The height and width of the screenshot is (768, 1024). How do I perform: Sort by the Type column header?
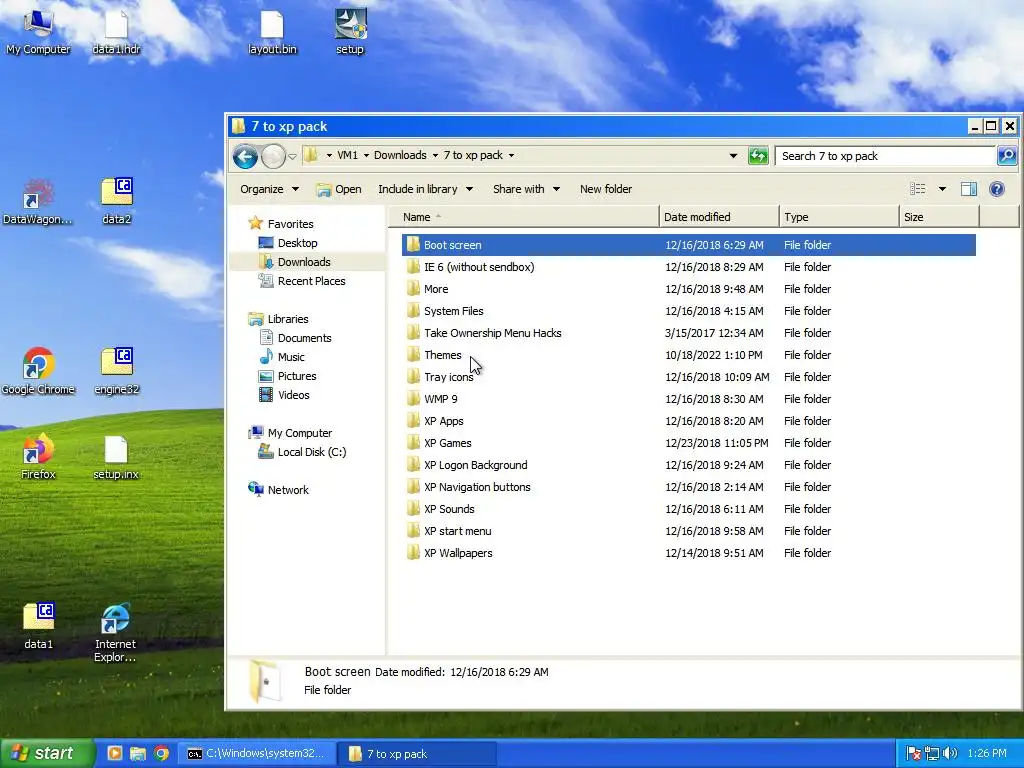839,217
